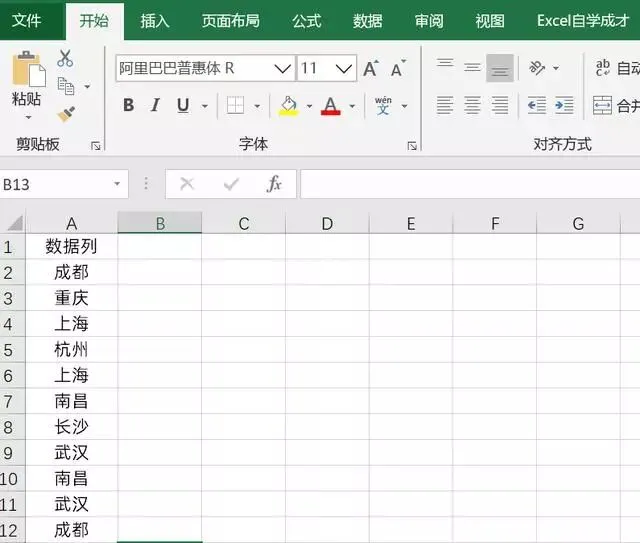Open the Name Box dropdown arrow
Image resolution: width=640 pixels, height=543 pixels.
(117, 184)
